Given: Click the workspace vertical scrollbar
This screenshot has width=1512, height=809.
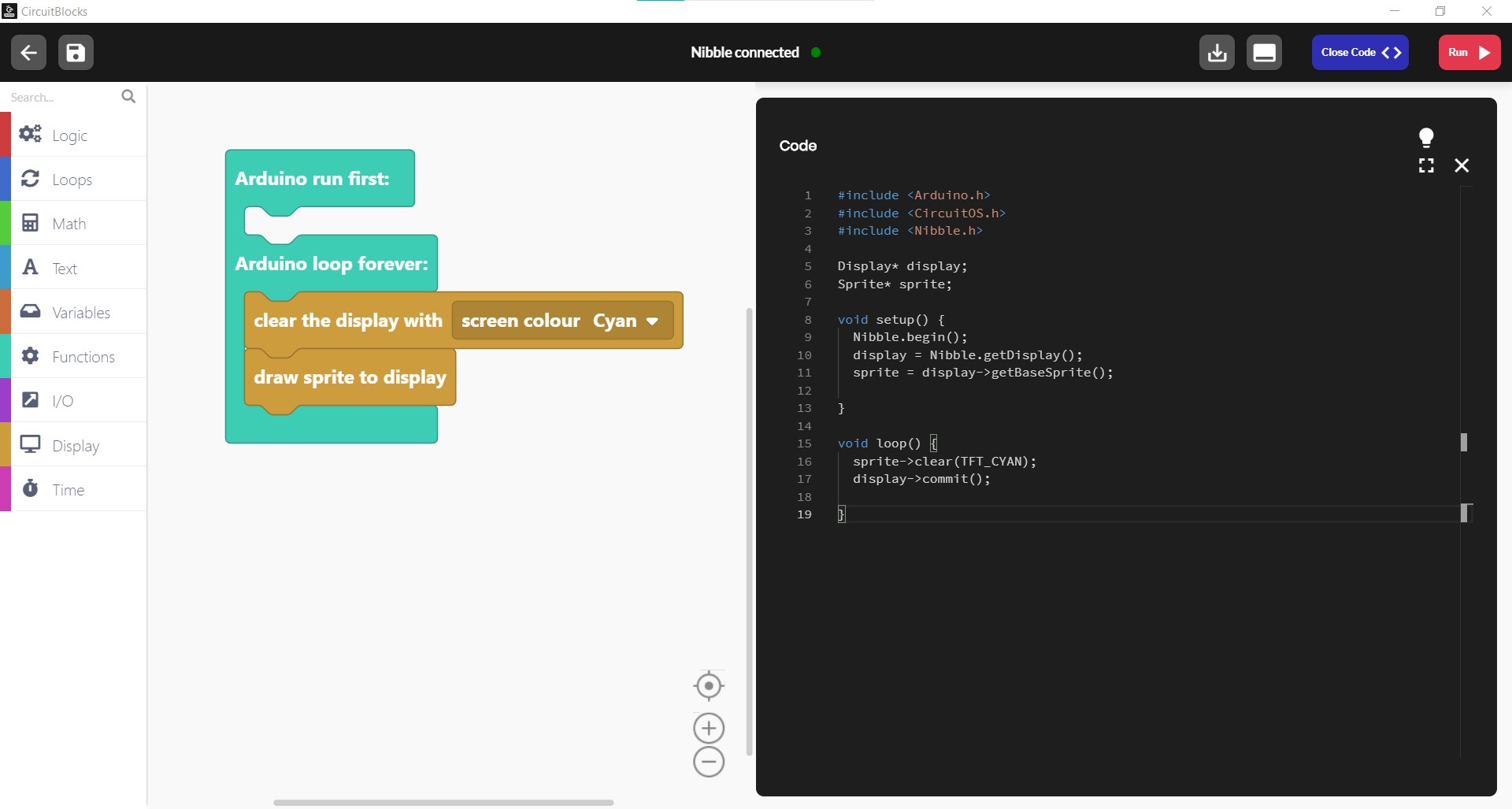Looking at the screenshot, I should (749, 532).
